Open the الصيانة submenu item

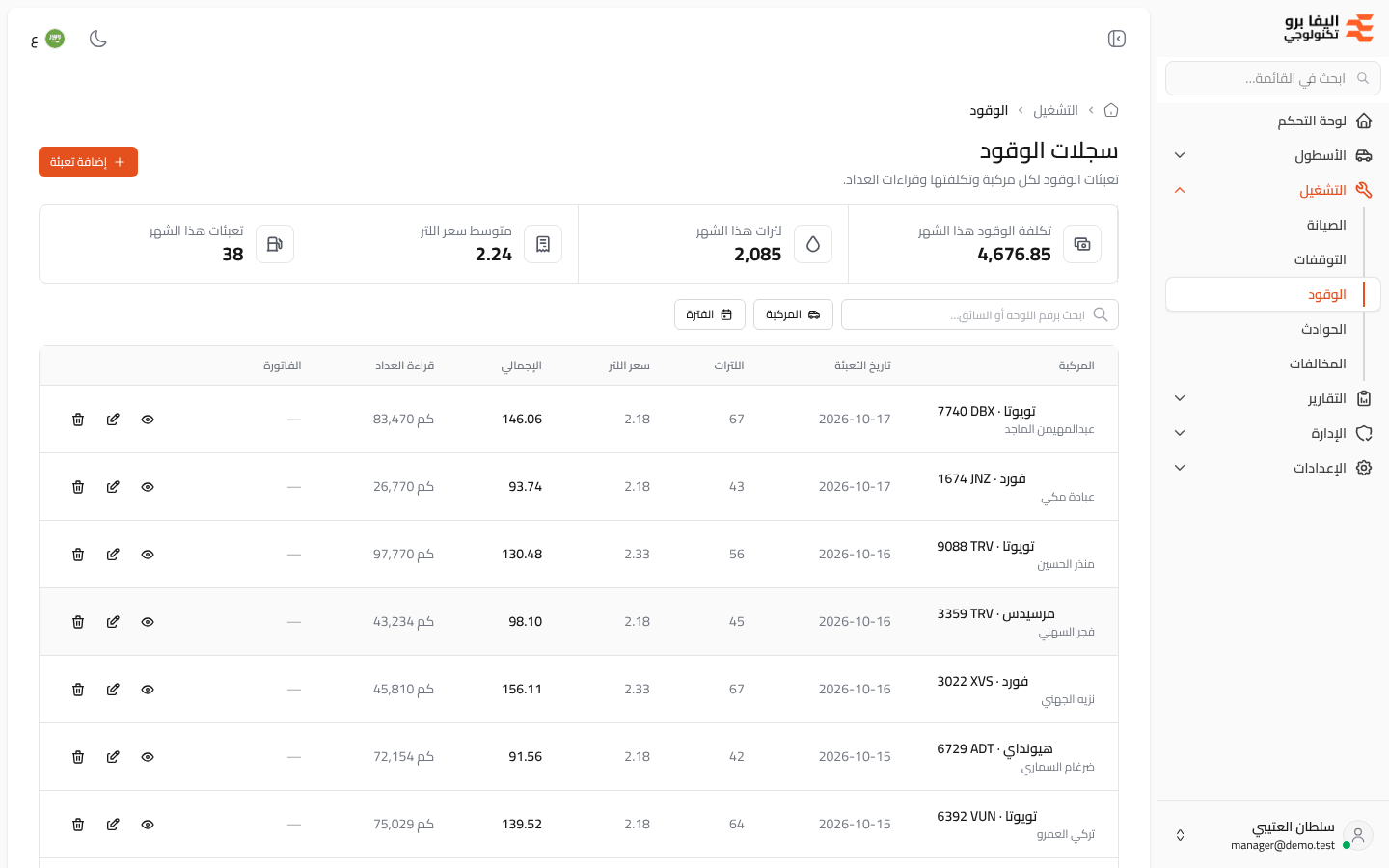pyautogui.click(x=1273, y=225)
